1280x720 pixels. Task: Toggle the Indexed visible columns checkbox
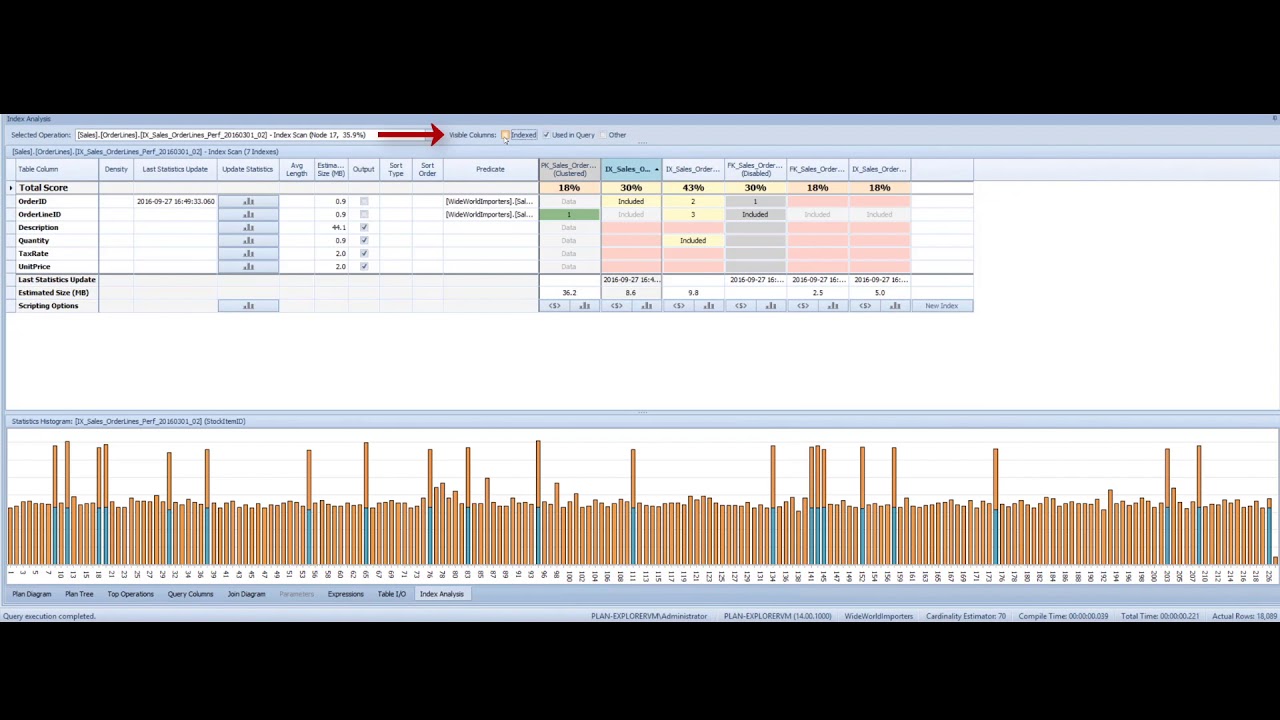(x=506, y=135)
